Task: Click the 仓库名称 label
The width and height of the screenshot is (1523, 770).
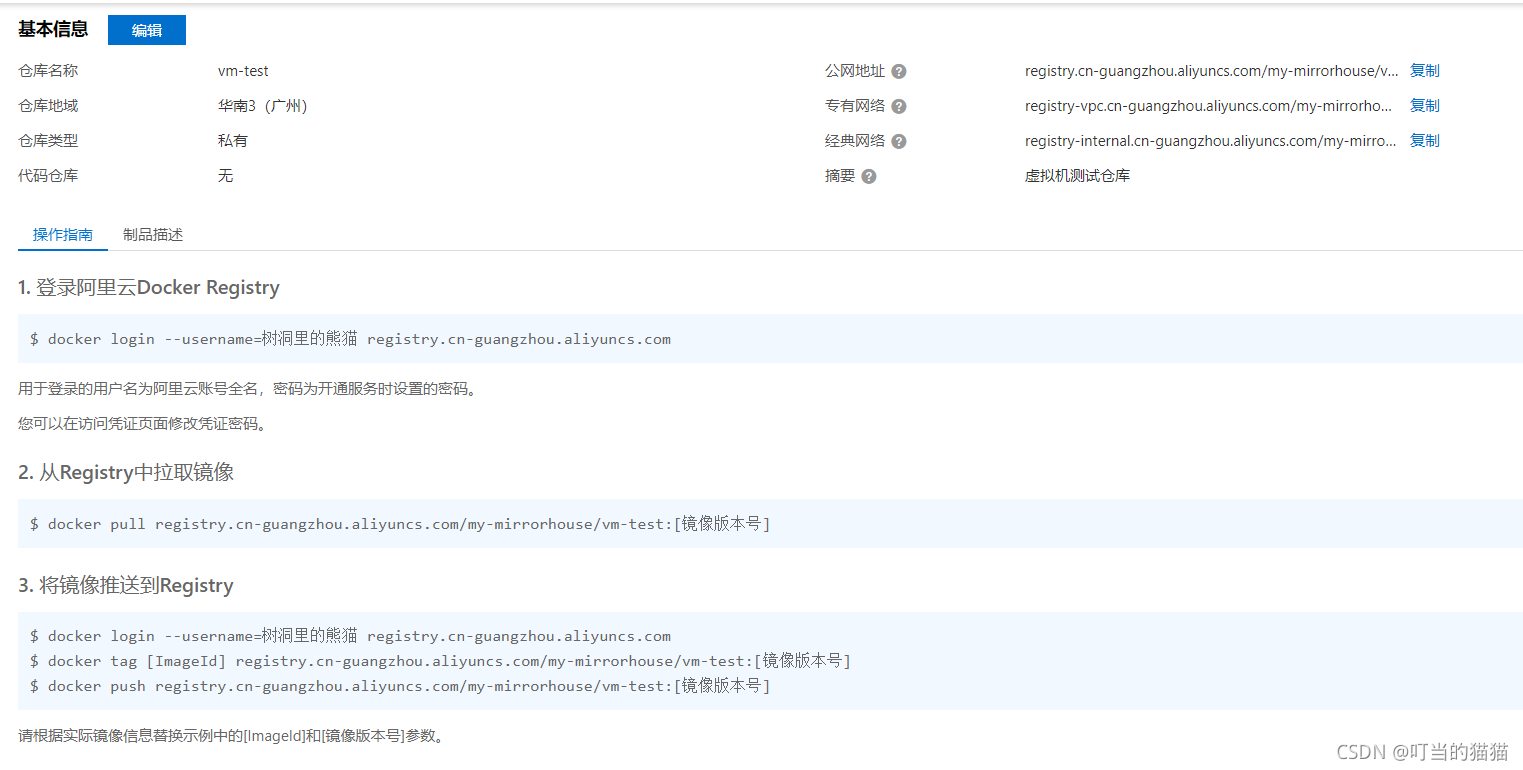Action: (x=48, y=71)
